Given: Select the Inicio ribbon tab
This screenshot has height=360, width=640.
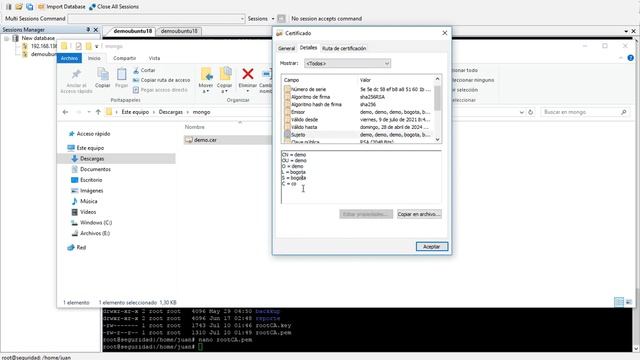Looking at the screenshot, I should click(x=94, y=58).
